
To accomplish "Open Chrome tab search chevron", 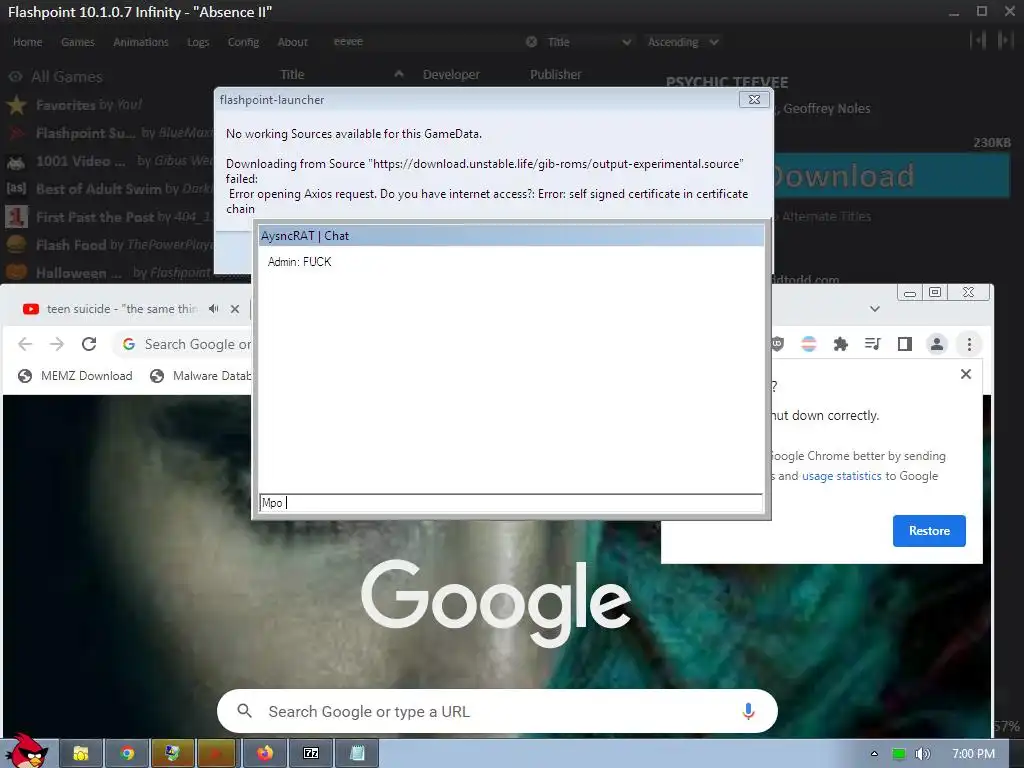I will [875, 309].
